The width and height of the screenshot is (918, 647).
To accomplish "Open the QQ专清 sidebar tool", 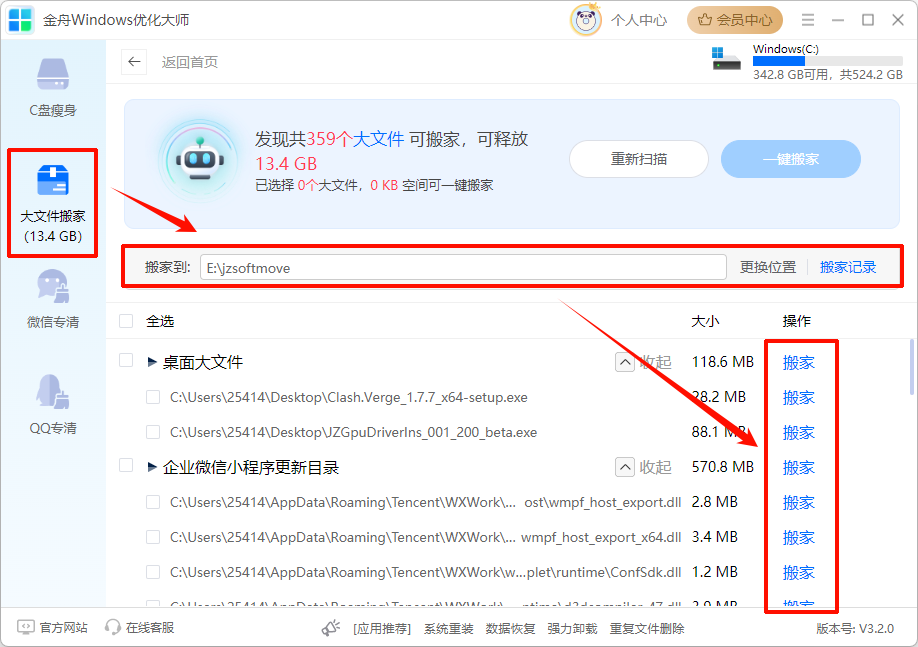I will click(x=53, y=405).
